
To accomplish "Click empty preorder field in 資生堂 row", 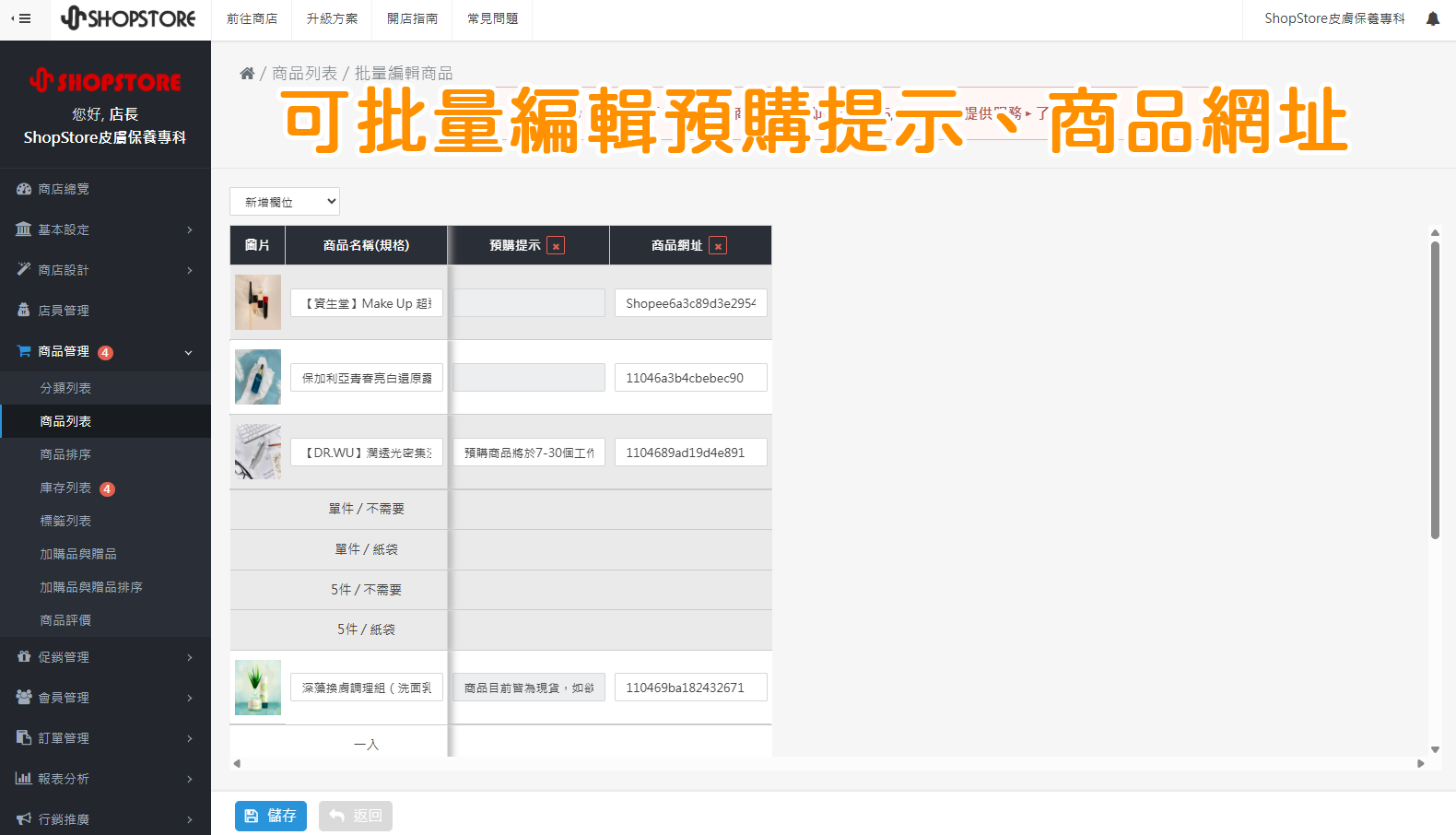I will coord(529,303).
